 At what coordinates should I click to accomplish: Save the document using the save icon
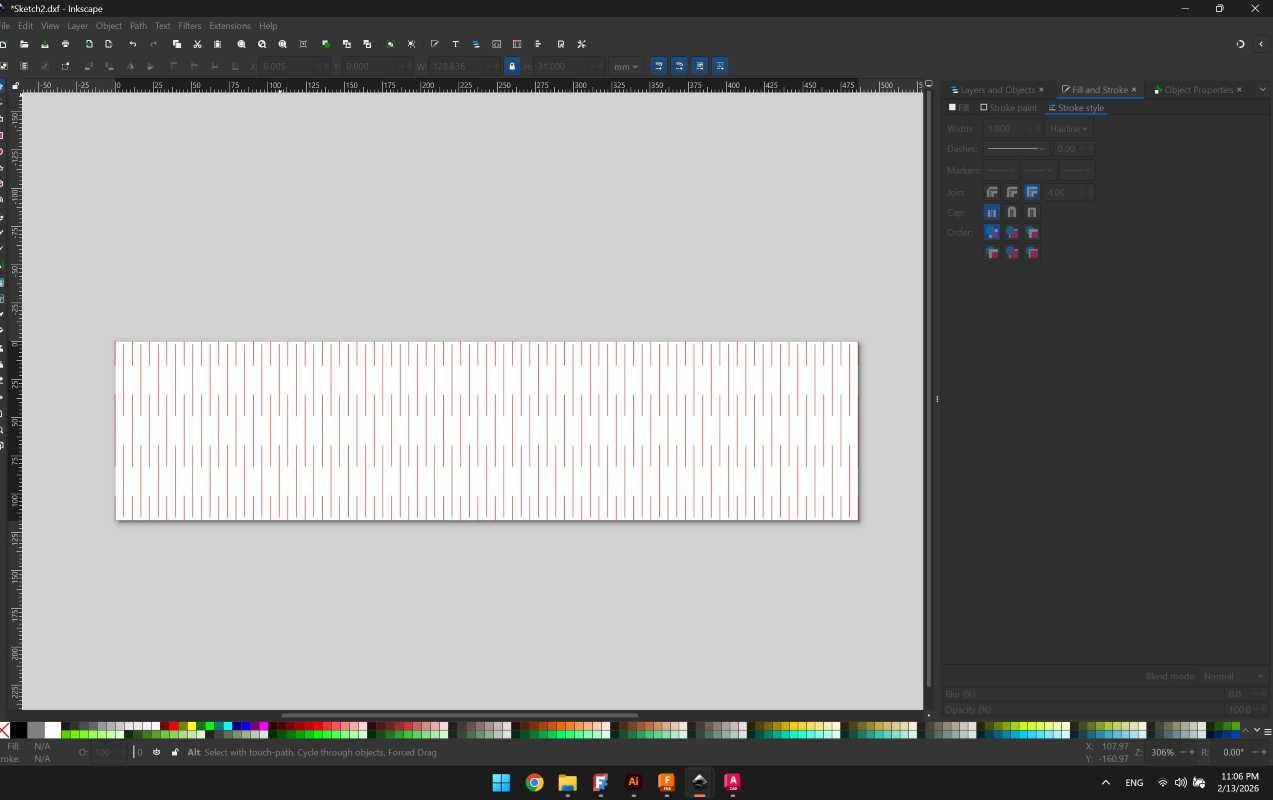point(45,44)
